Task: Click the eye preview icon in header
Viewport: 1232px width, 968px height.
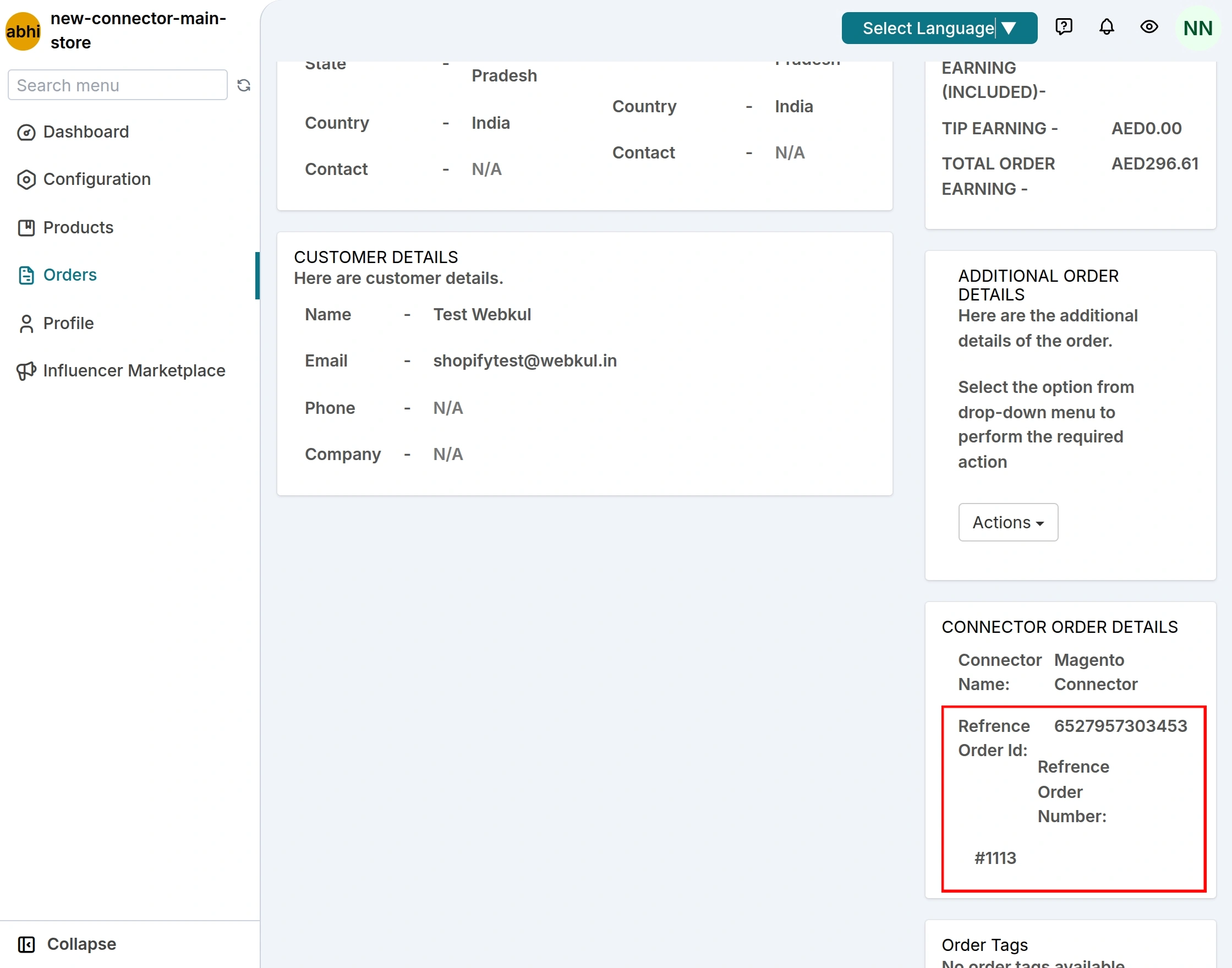Action: (x=1149, y=26)
